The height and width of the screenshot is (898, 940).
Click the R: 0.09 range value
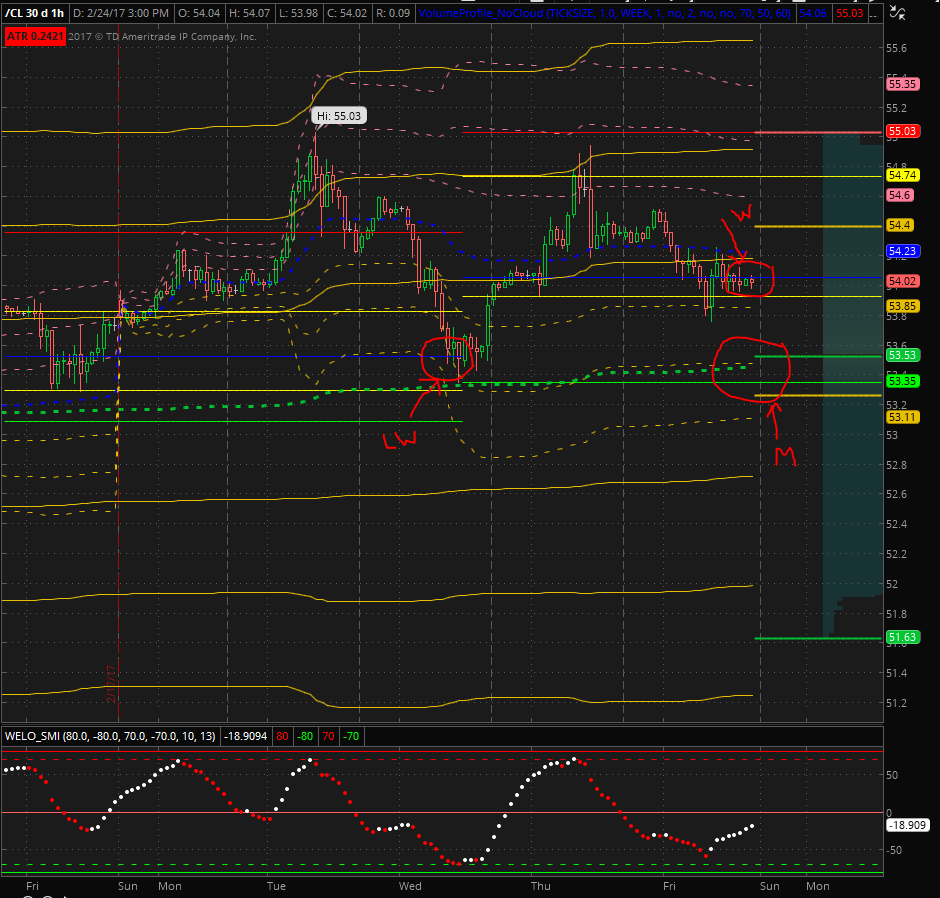pyautogui.click(x=393, y=13)
